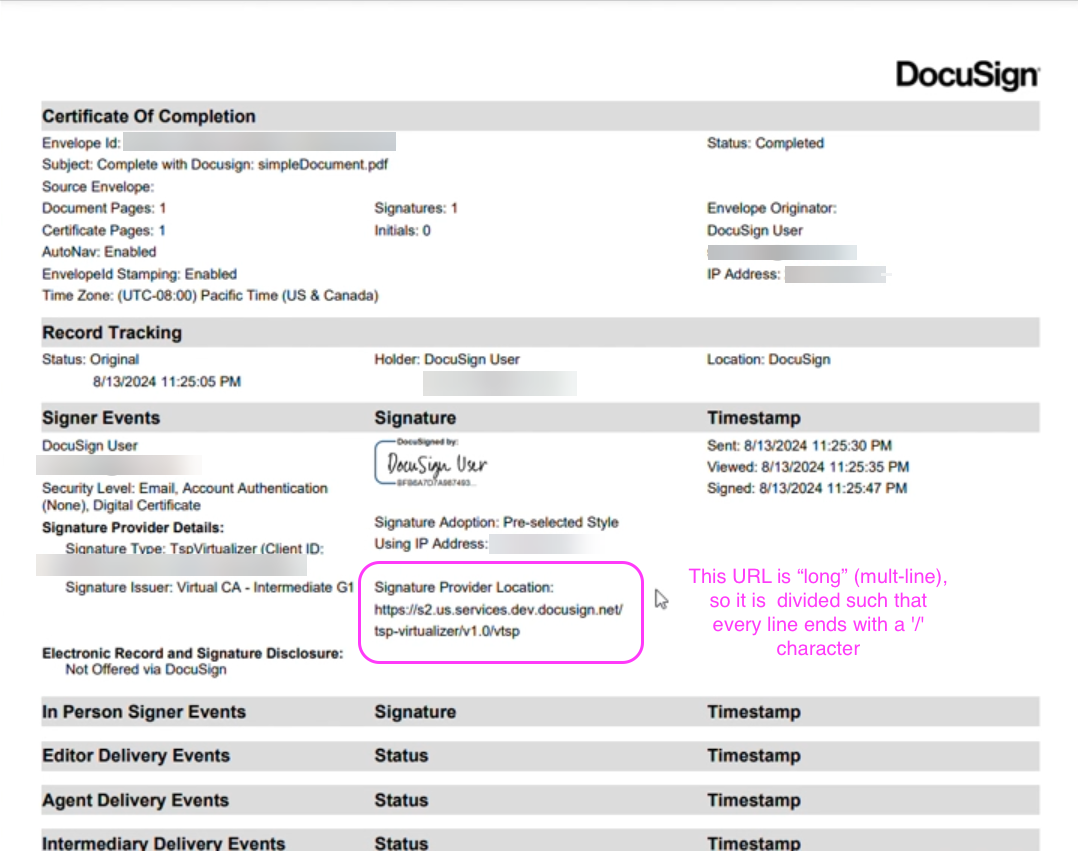This screenshot has height=851, width=1078.
Task: Select the Signature Issuer Virtual CA line
Action: point(210,588)
